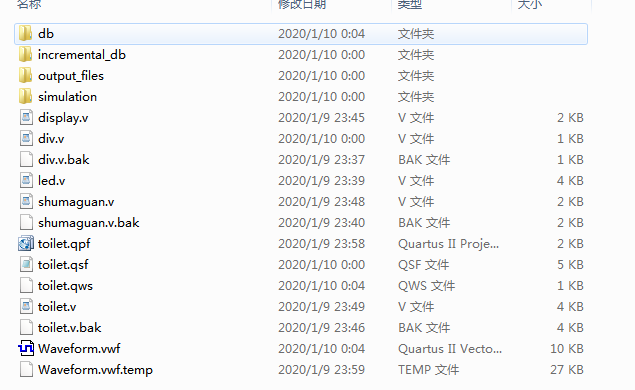Select the output_files folder icon
The width and height of the screenshot is (635, 390).
26,76
